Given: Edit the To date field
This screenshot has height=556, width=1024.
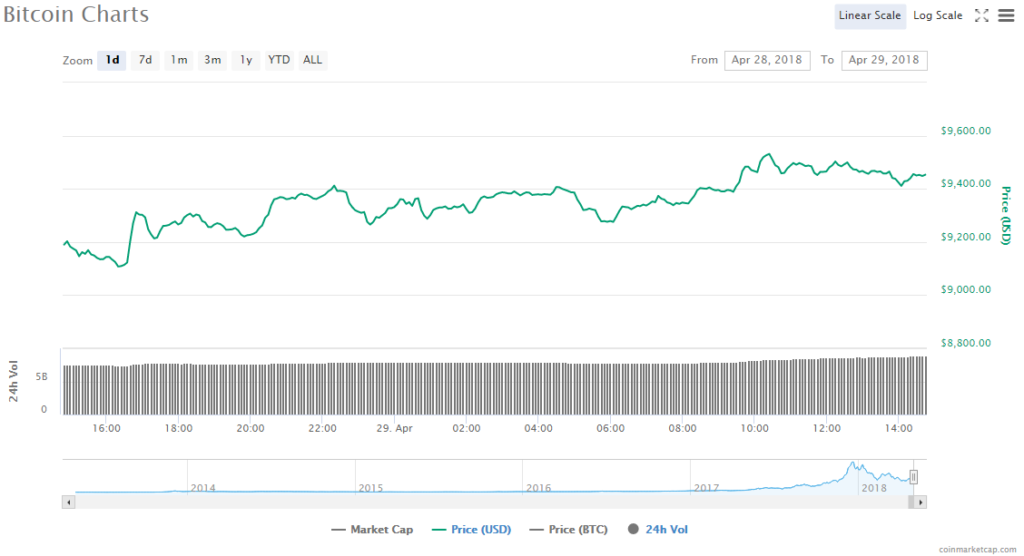Looking at the screenshot, I should click(884, 60).
